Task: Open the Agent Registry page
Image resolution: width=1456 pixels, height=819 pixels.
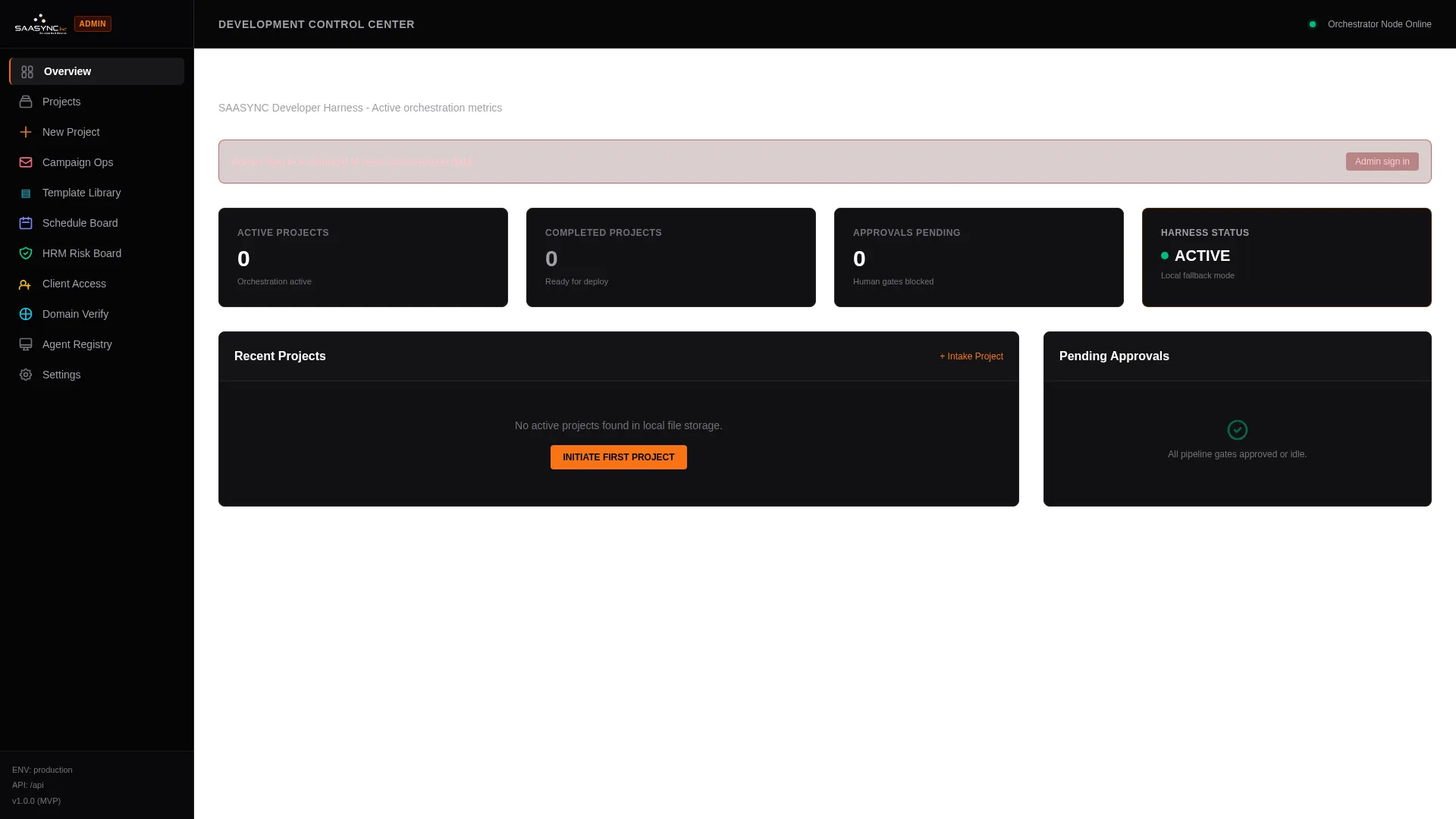Action: [x=97, y=344]
